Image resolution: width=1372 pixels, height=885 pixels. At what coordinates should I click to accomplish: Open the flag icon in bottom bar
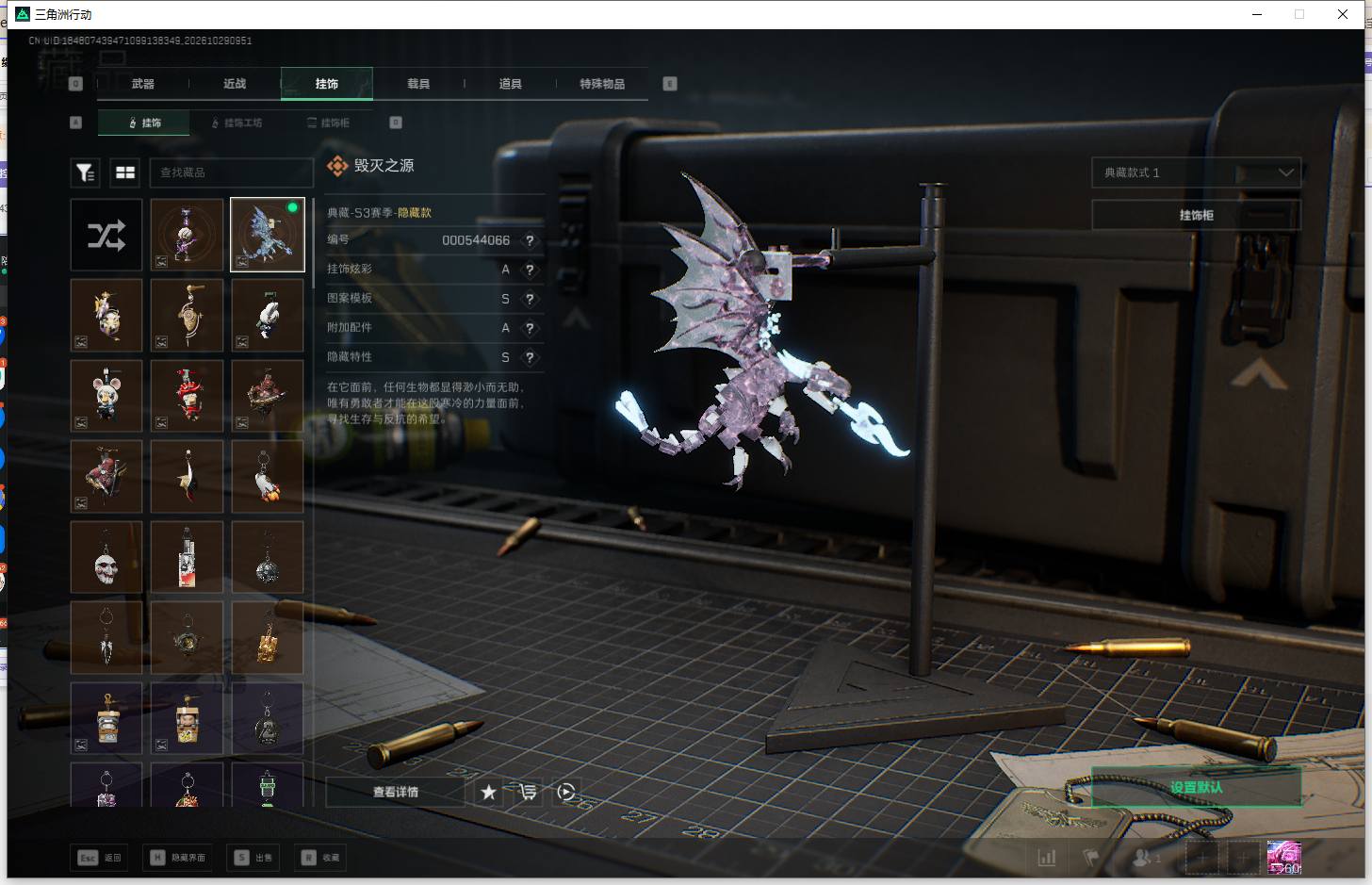click(1091, 858)
